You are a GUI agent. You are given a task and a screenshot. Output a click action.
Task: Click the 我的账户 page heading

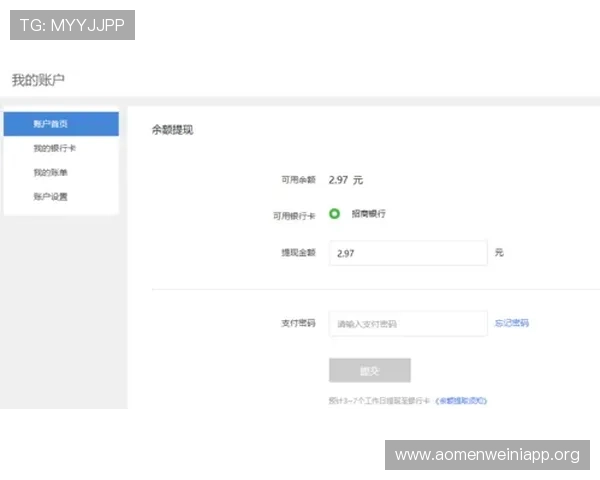38,80
